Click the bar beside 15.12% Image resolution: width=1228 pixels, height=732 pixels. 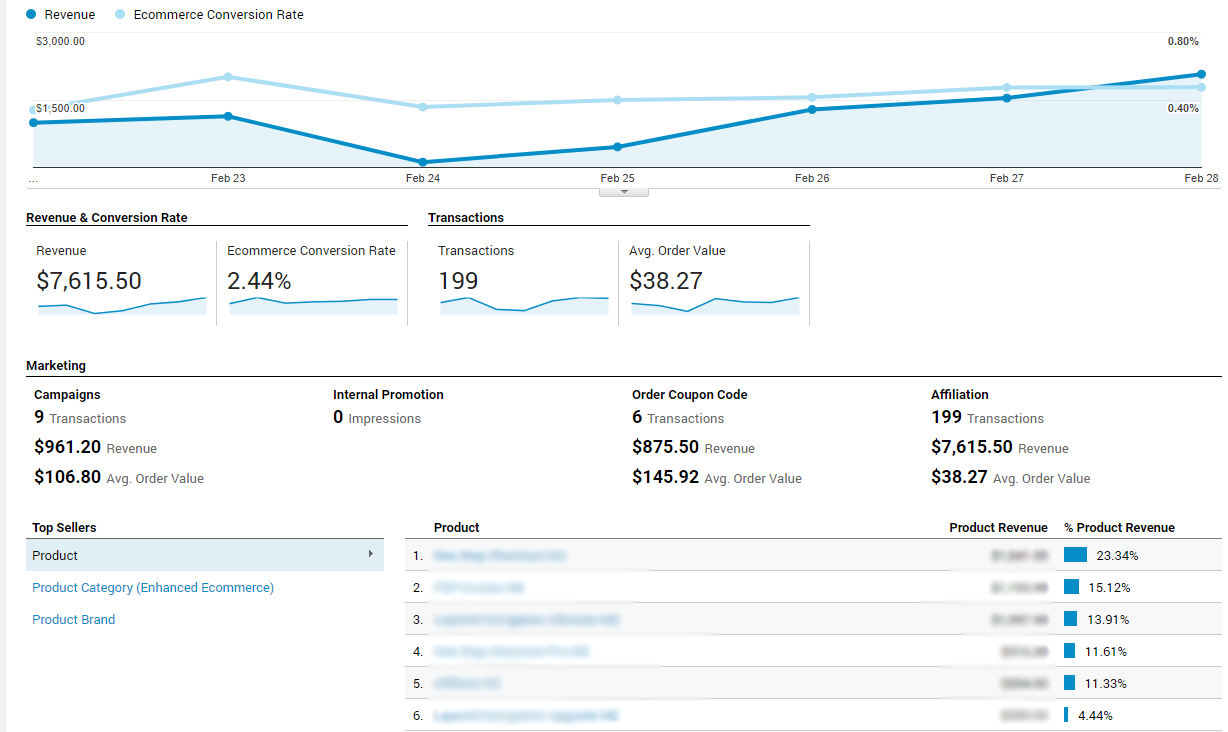pos(1071,587)
